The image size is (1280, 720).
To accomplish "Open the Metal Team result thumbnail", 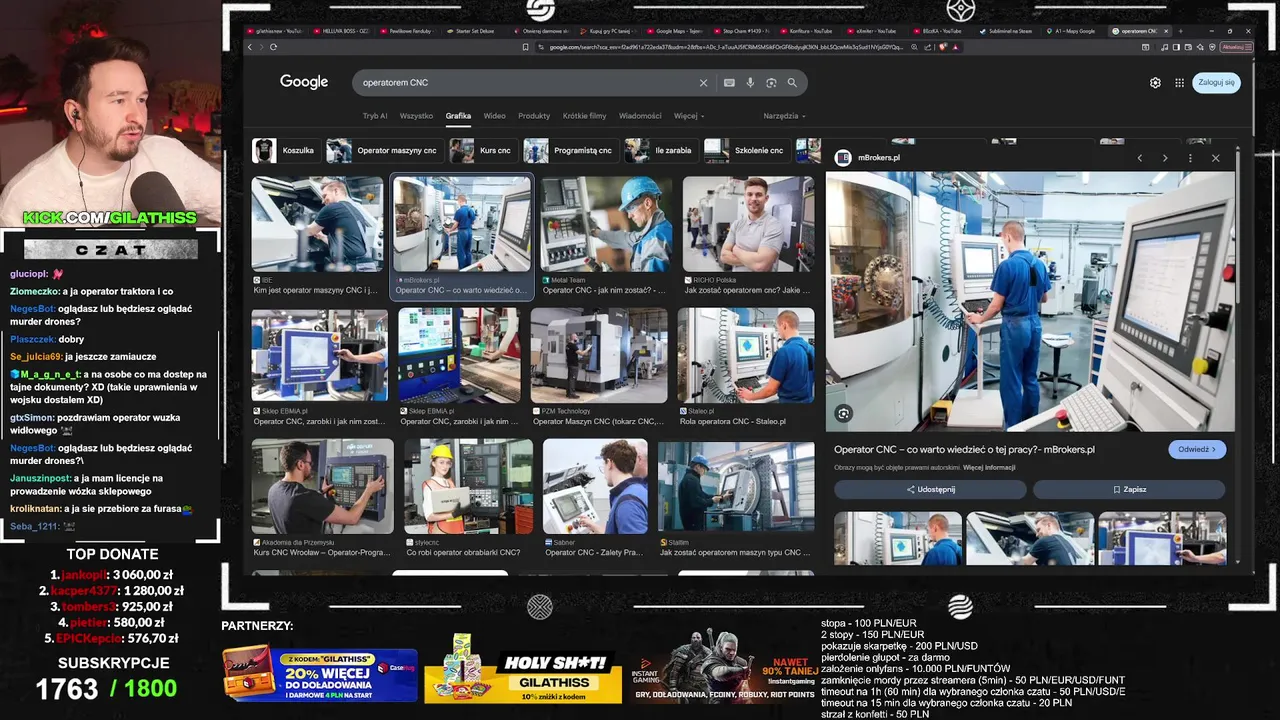I will pos(607,224).
